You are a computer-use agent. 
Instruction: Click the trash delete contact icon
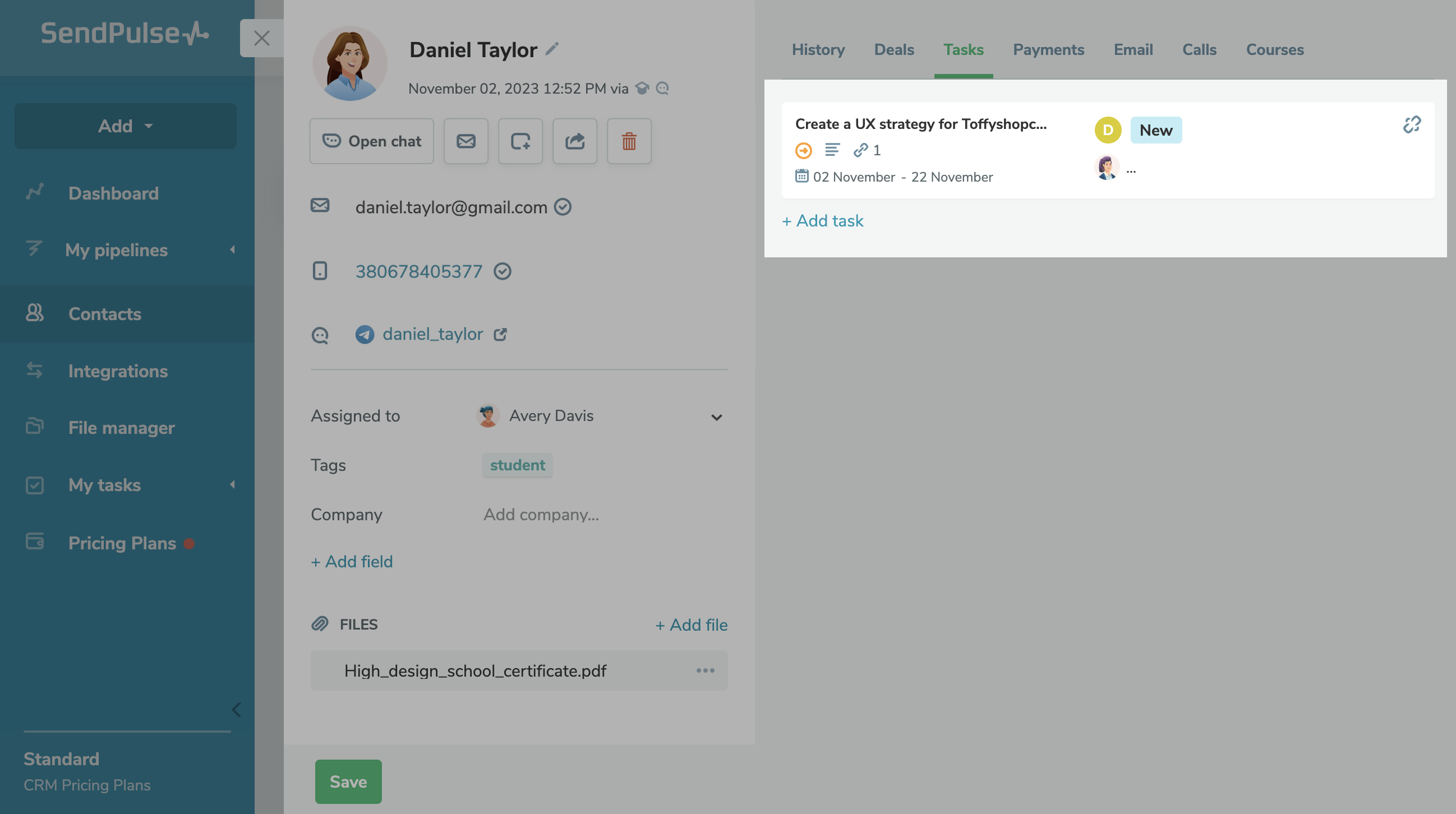tap(629, 141)
